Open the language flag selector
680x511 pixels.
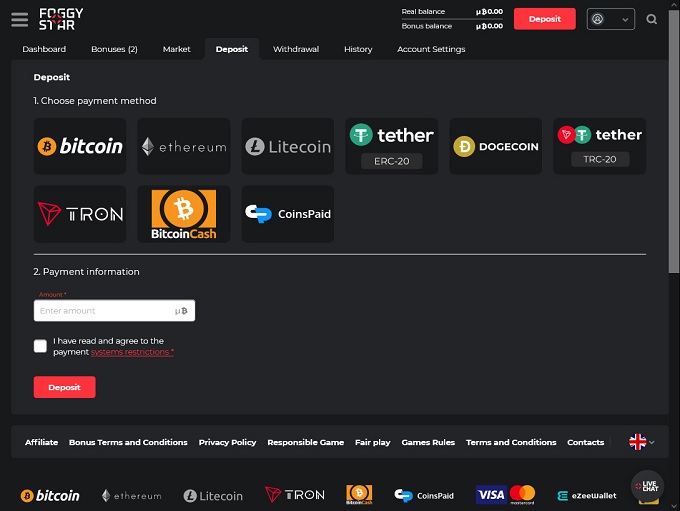point(641,442)
